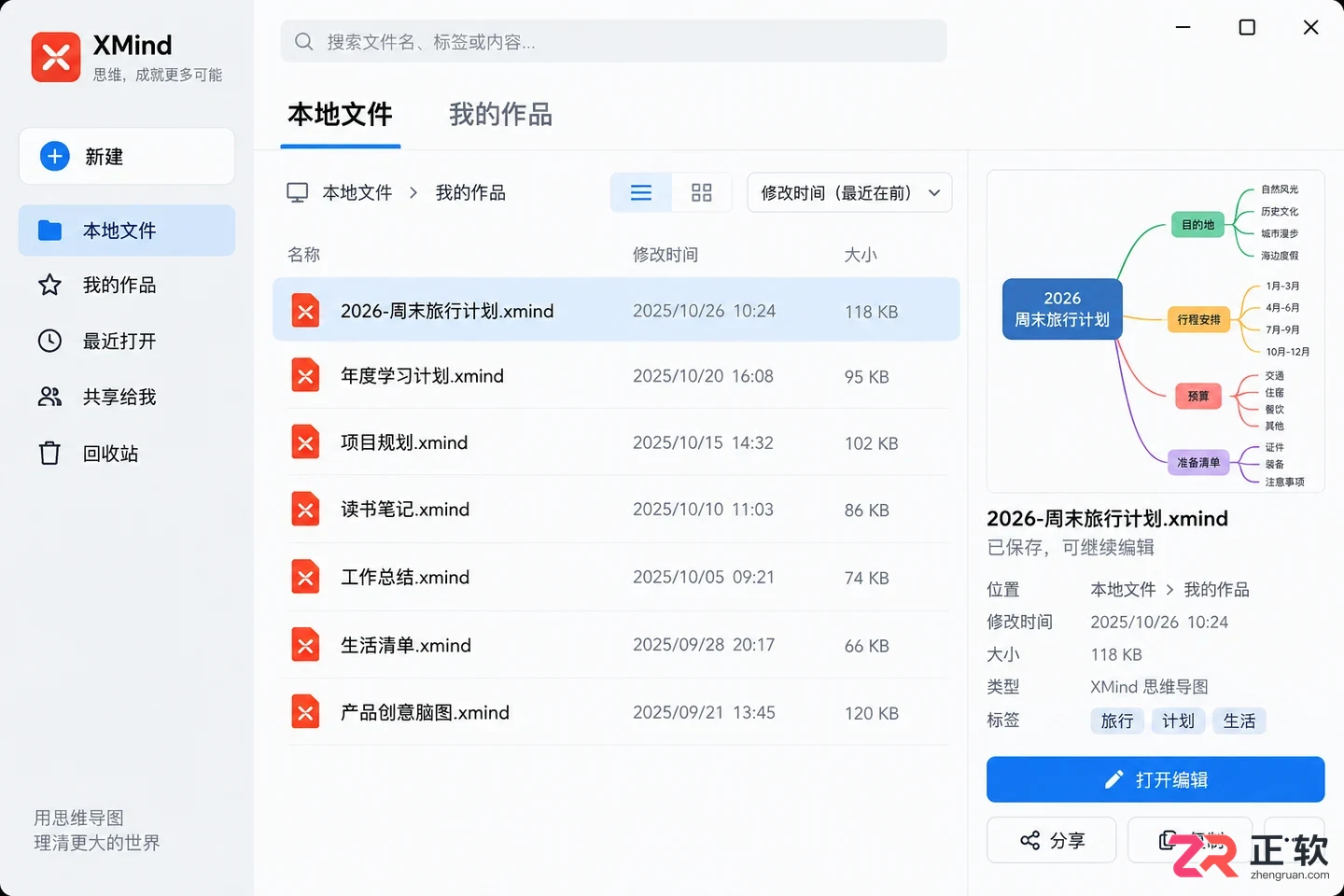This screenshot has width=1344, height=896.
Task: Open 我的作品 in the sidebar
Action: [127, 285]
